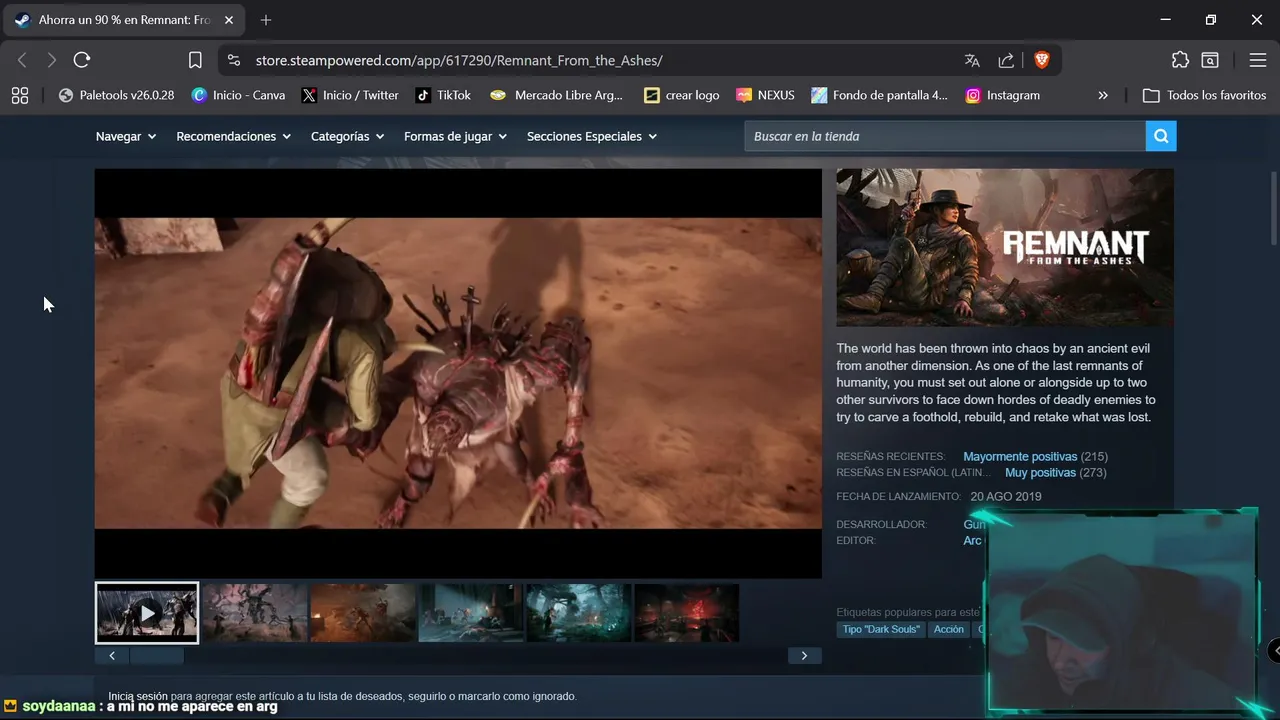Select the fourth screenshot thumbnail

(x=471, y=613)
